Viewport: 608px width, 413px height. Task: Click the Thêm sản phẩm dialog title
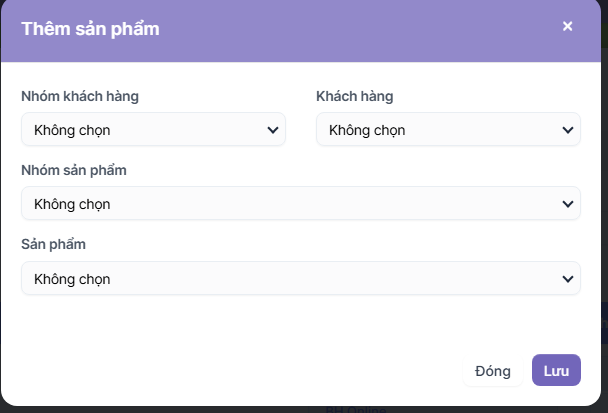tap(90, 29)
